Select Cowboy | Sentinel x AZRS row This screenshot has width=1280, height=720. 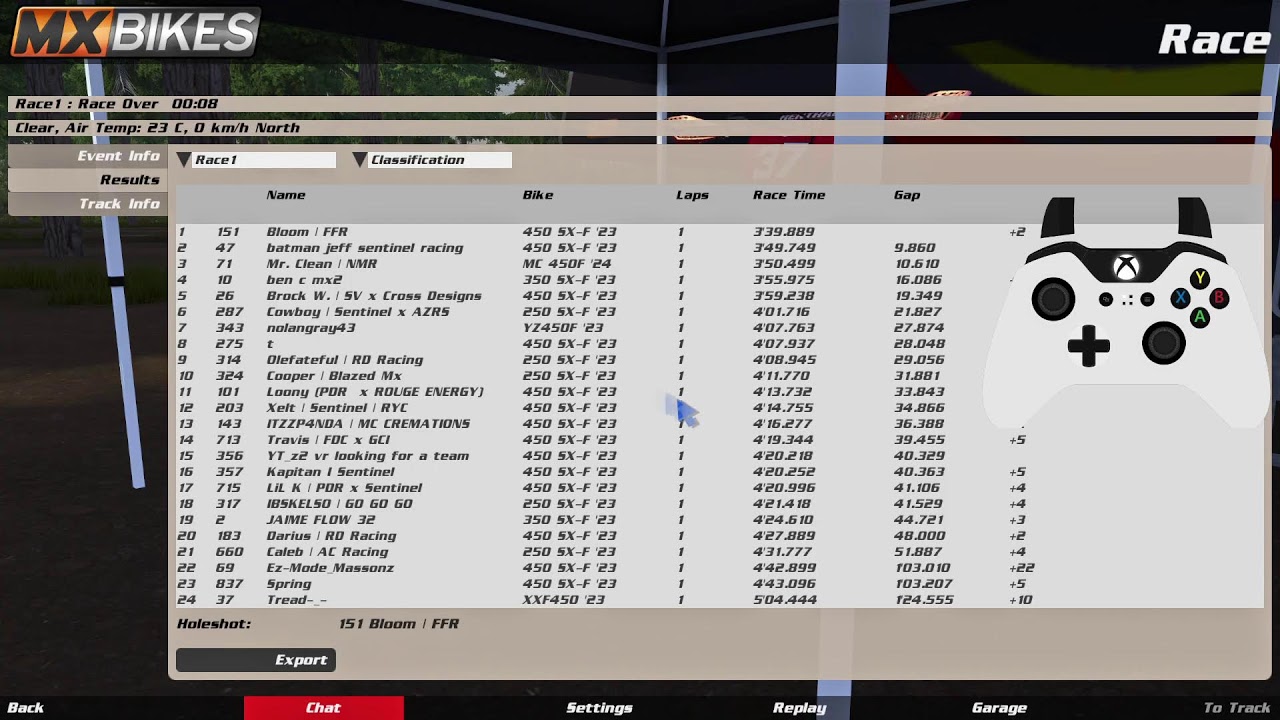(720, 312)
